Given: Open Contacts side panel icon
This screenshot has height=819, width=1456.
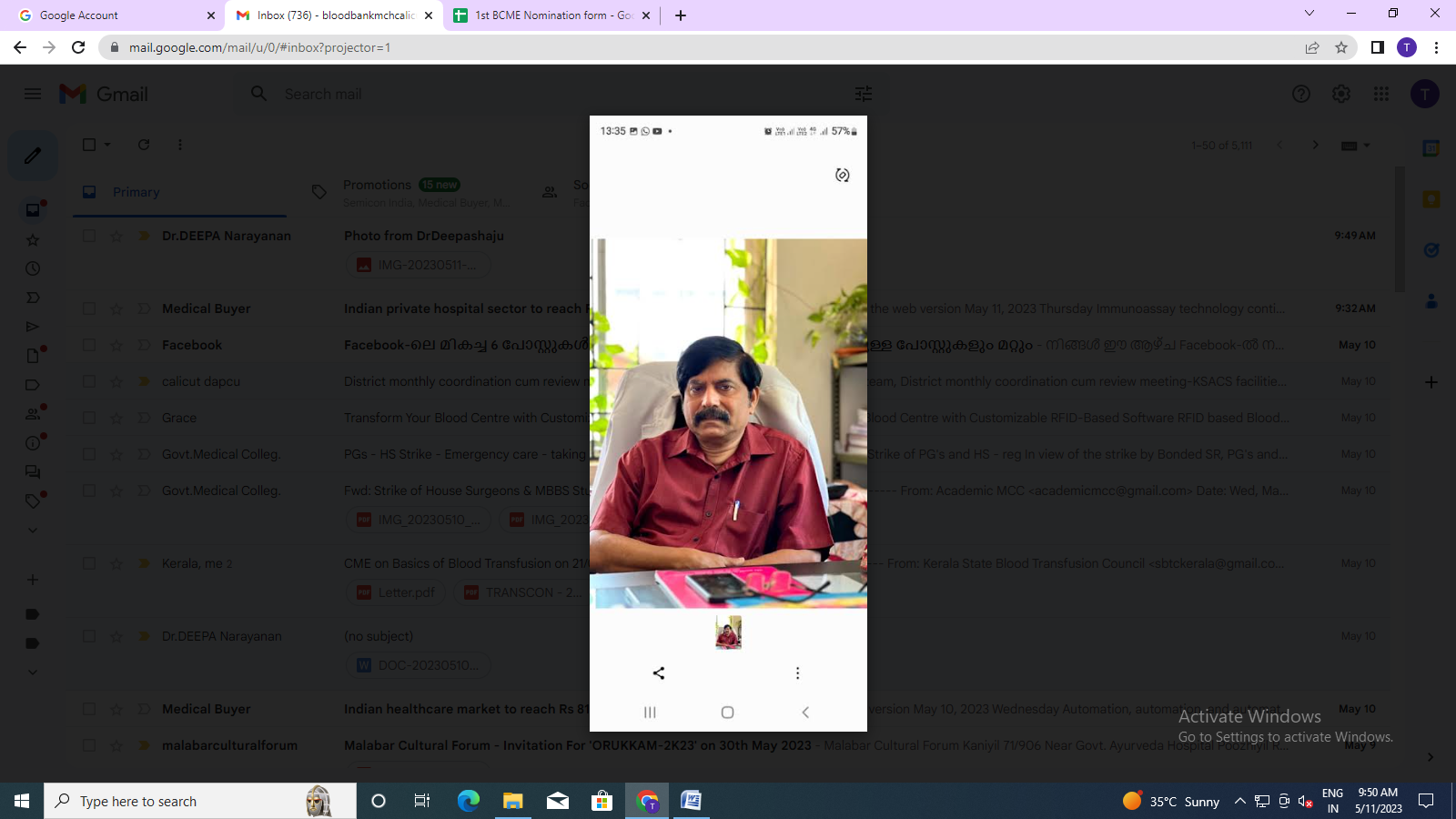Looking at the screenshot, I should coord(1431,301).
